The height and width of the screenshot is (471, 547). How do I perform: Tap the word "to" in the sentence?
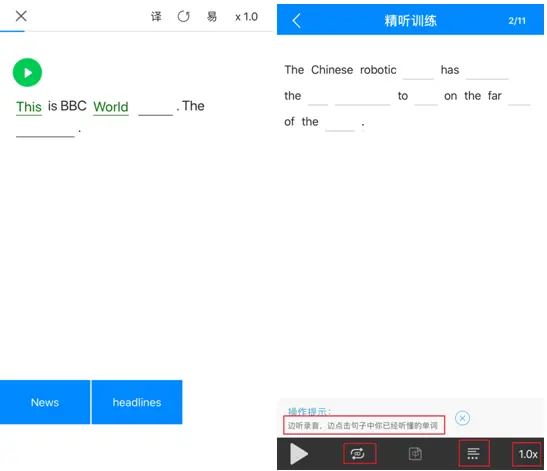403,96
